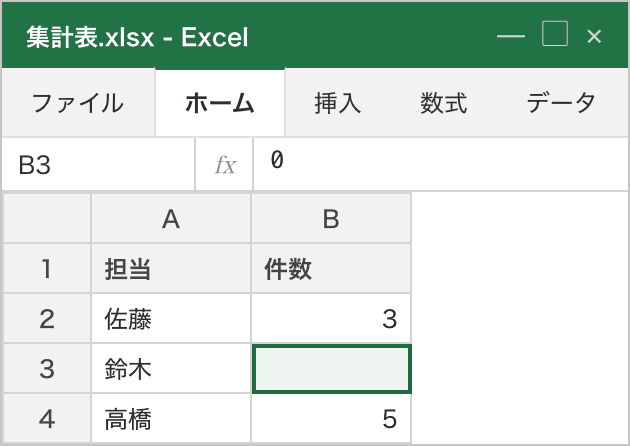Screen dimensions: 630x446
Task: Switch to the ホーム tab
Action: click(x=220, y=103)
